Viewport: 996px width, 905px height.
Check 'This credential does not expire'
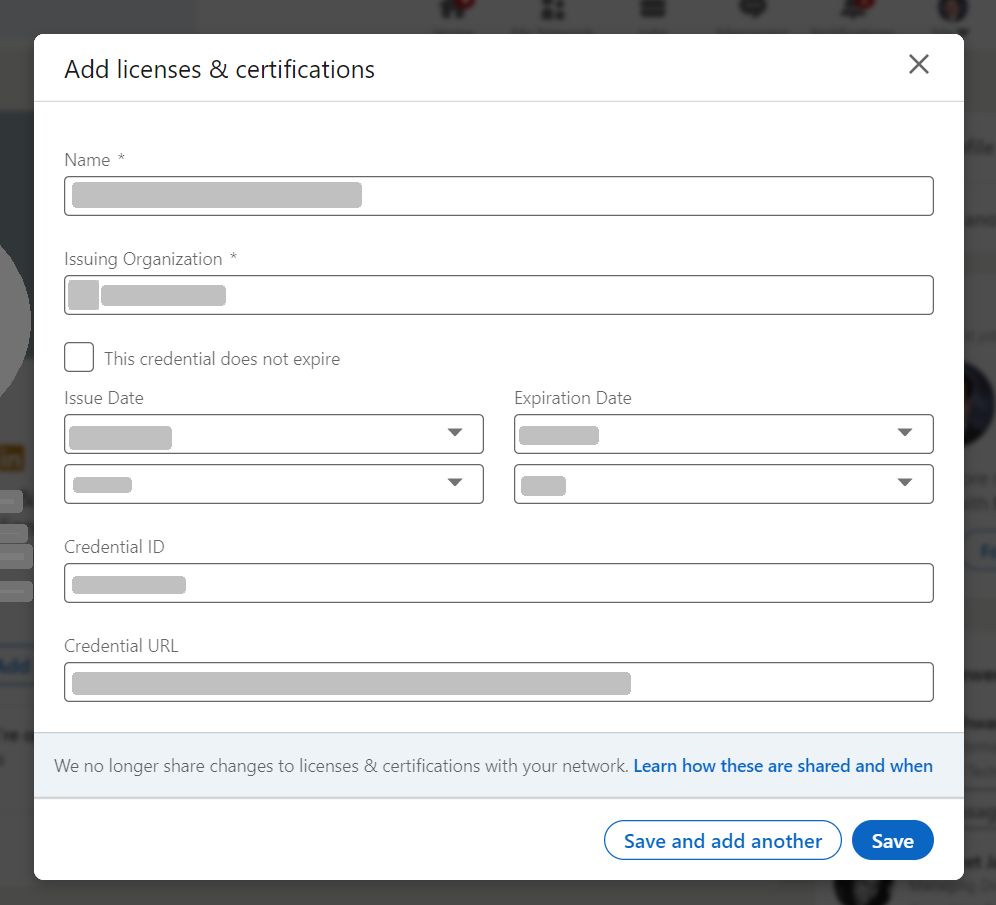(79, 357)
